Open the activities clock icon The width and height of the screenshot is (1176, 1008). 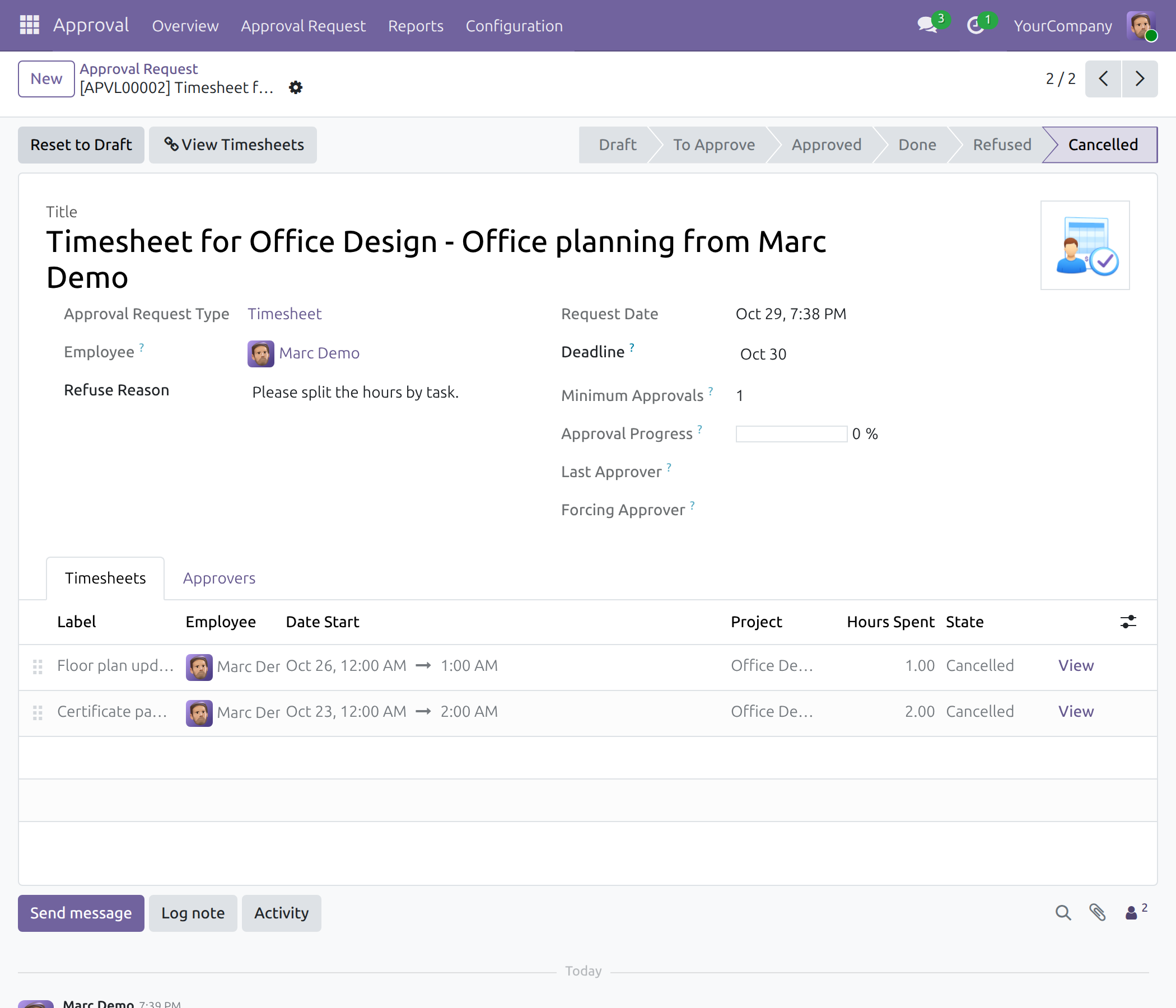[976, 26]
